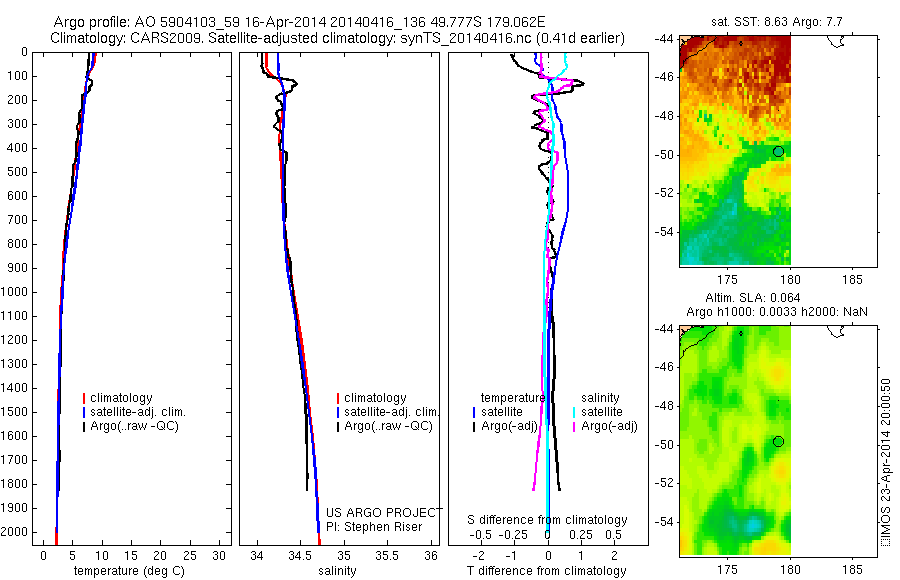Click SST map latitude tick -48
This screenshot has height=580, width=900.
coord(665,115)
